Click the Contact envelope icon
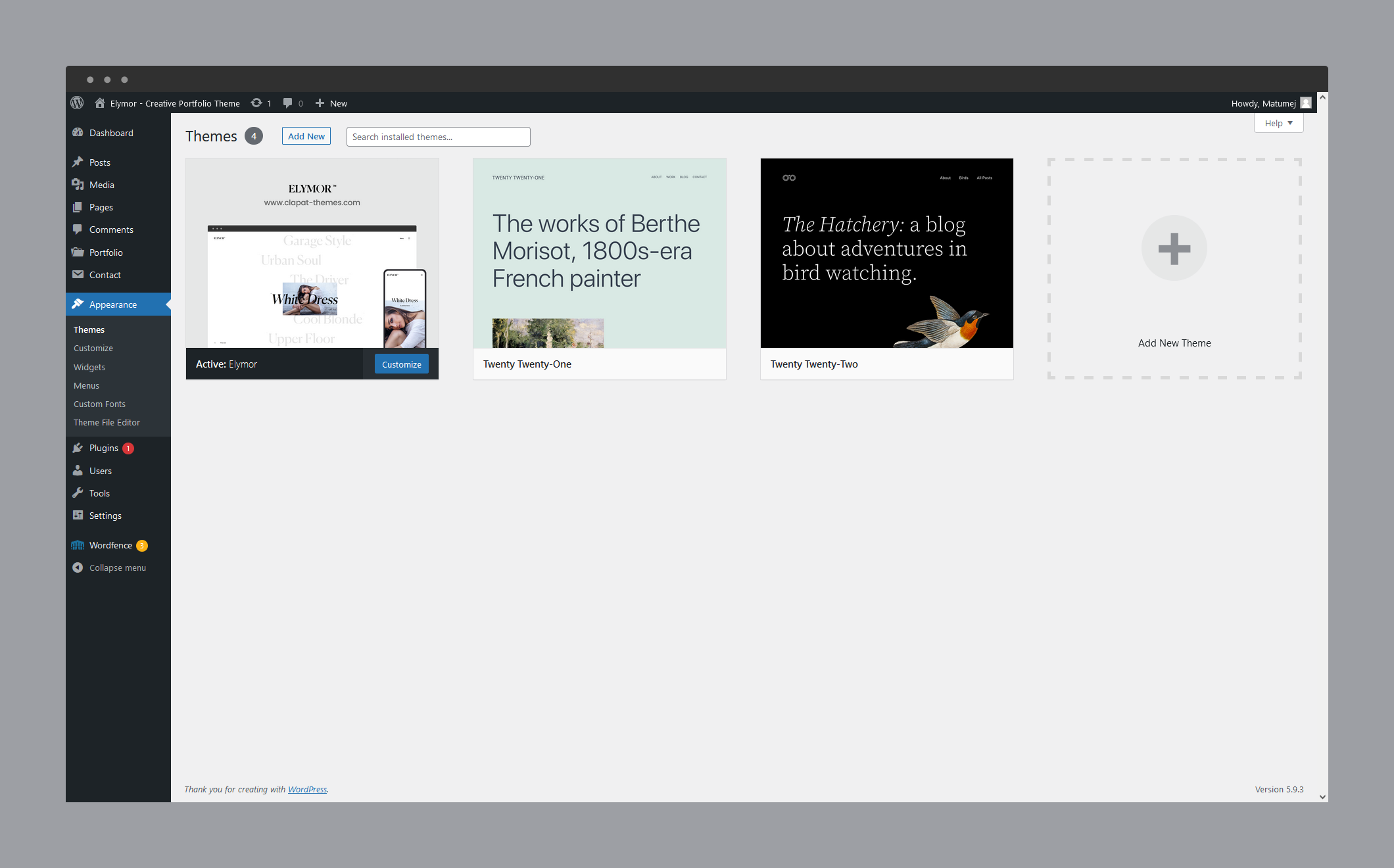This screenshot has width=1394, height=868. coord(78,274)
